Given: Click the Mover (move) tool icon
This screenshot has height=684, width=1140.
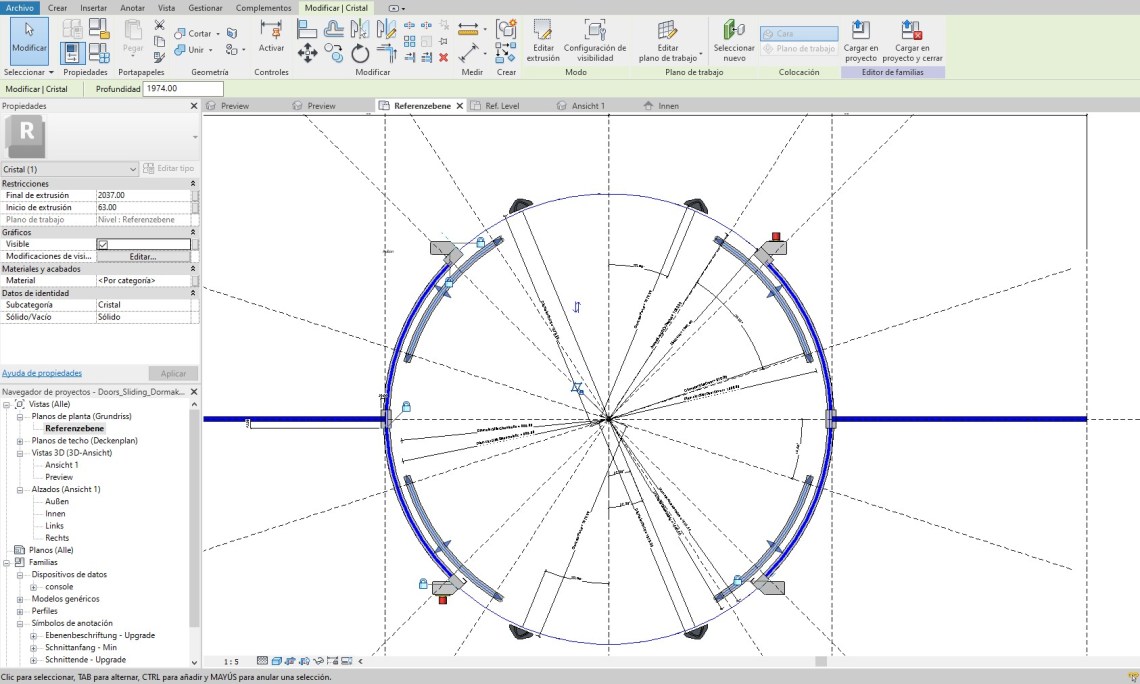Looking at the screenshot, I should [307, 53].
